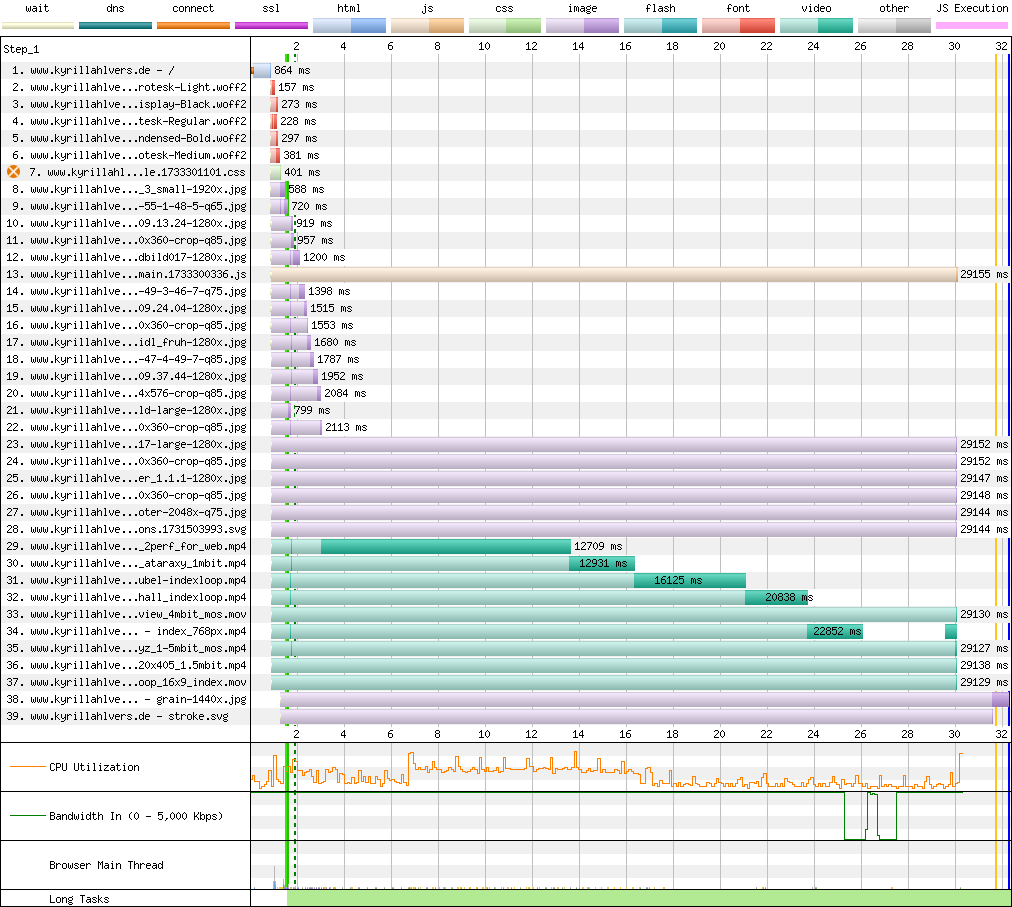1012x907 pixels.
Task: Click the JS Execution legend label
Action: [x=972, y=8]
